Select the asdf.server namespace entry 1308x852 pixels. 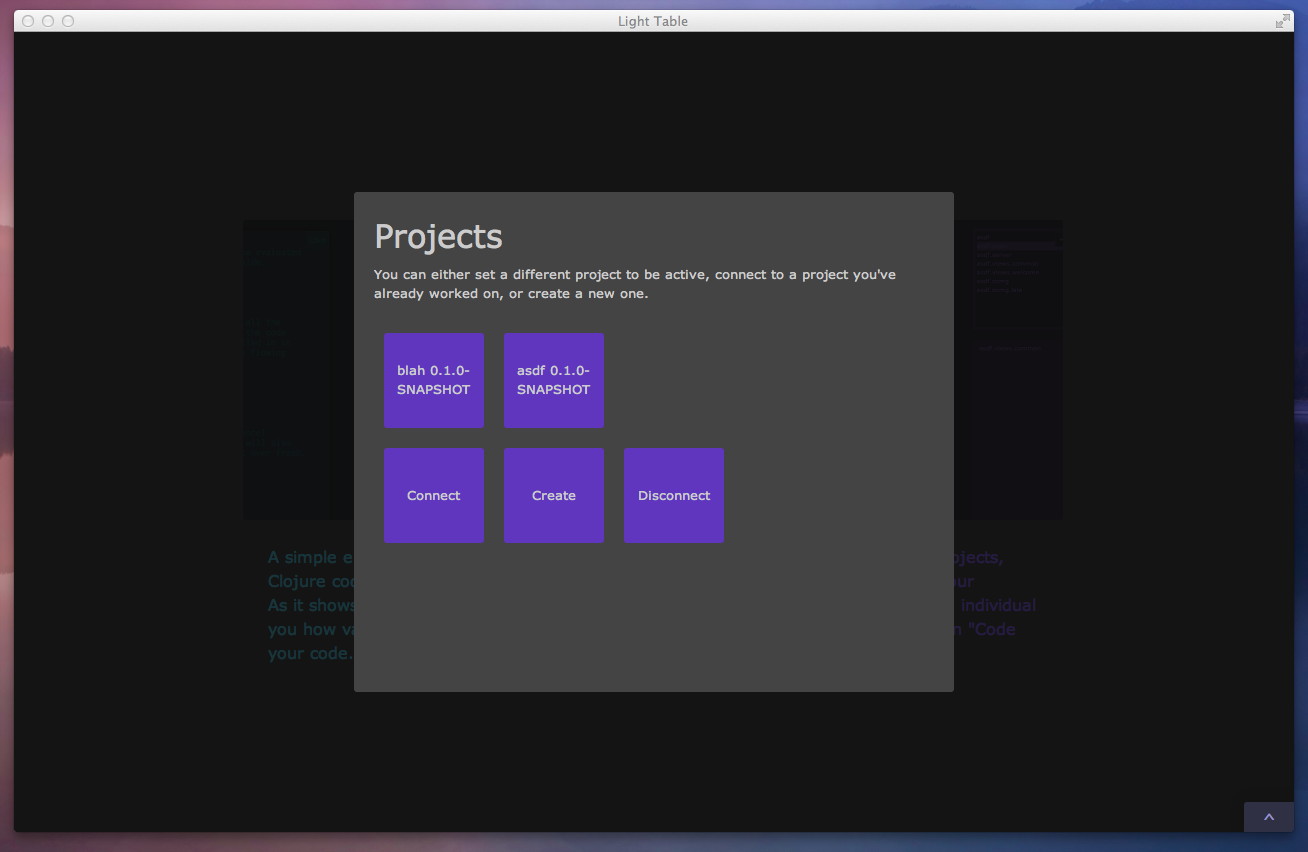994,255
